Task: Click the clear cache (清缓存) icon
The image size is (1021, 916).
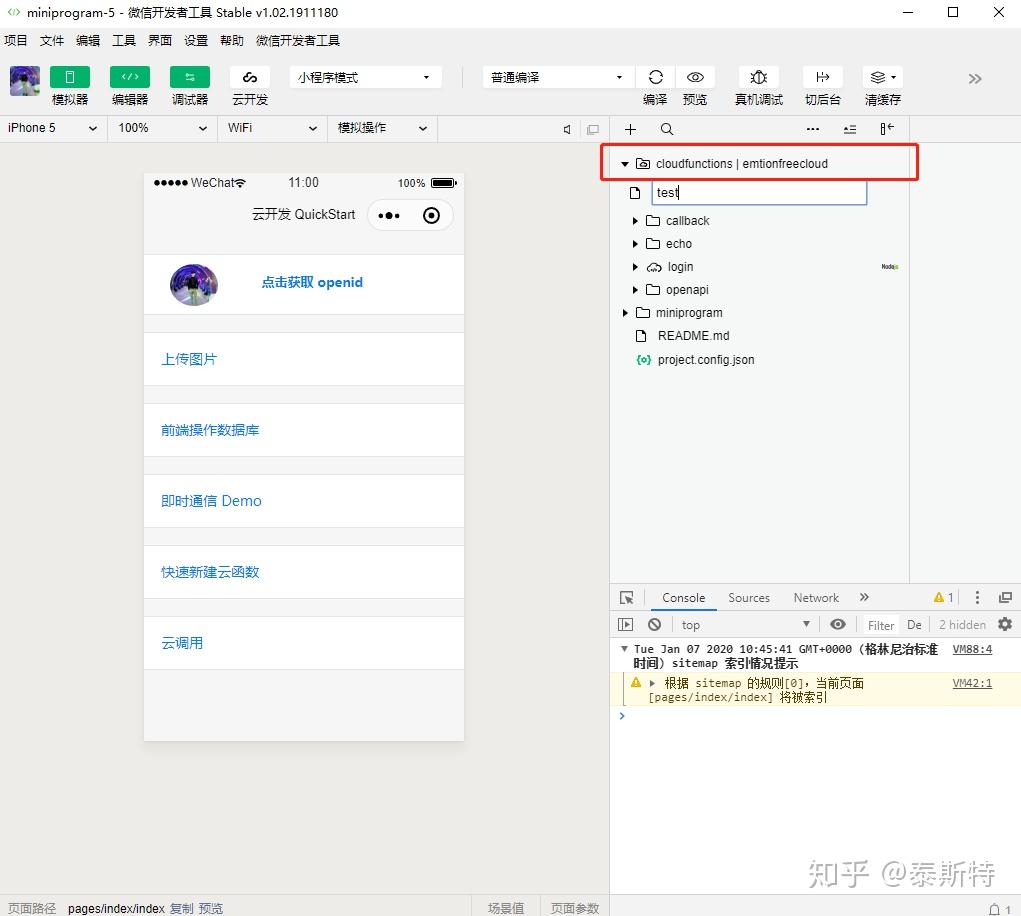Action: point(882,77)
